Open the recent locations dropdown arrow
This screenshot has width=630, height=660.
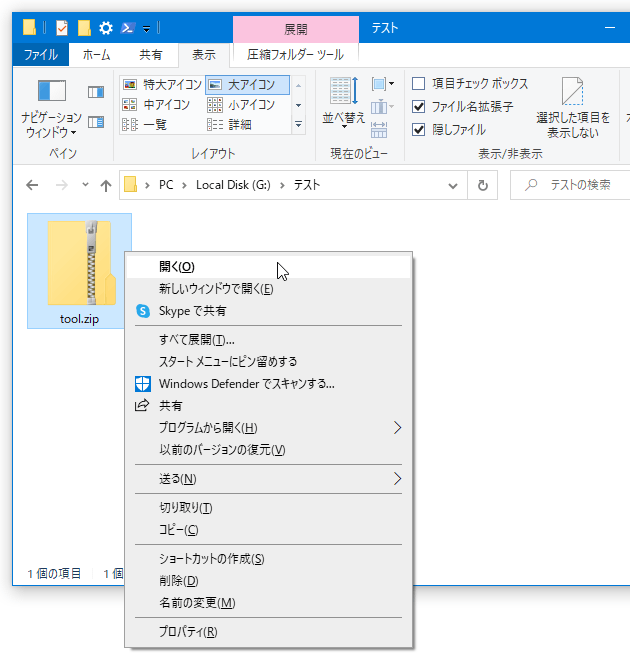coord(85,185)
